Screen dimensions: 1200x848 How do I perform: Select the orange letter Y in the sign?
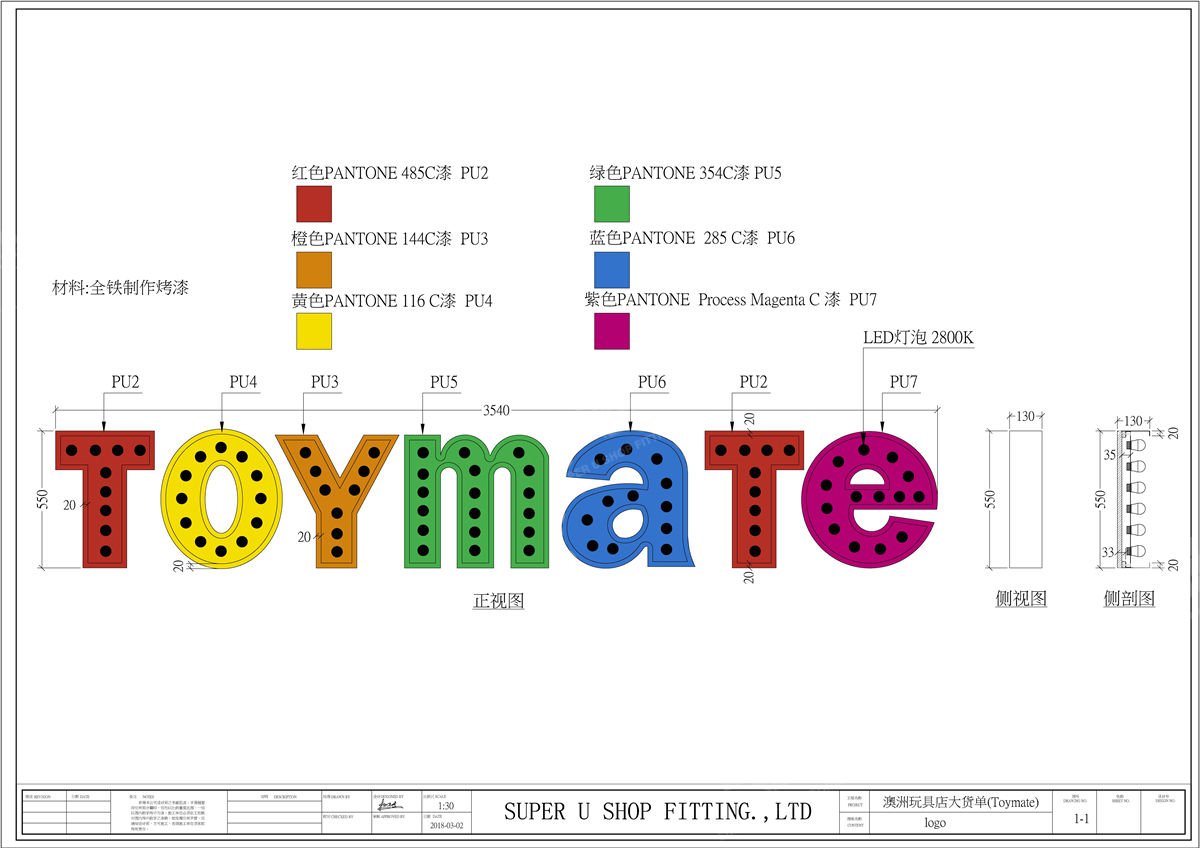pos(337,499)
